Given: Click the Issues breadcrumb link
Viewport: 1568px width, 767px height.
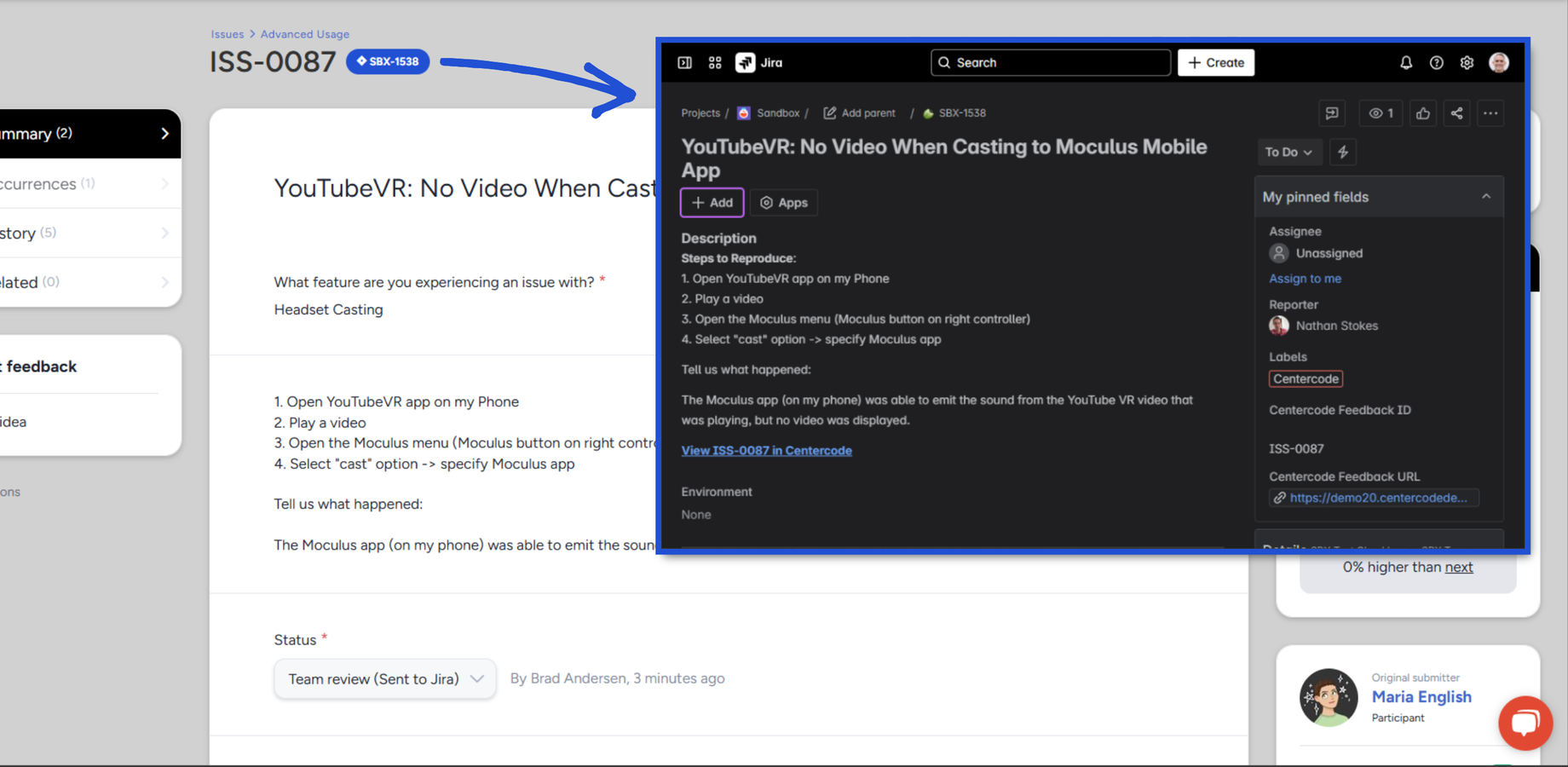Looking at the screenshot, I should coord(228,34).
